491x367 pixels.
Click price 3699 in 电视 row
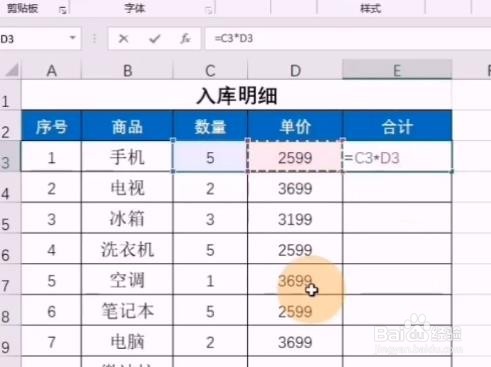click(x=295, y=187)
